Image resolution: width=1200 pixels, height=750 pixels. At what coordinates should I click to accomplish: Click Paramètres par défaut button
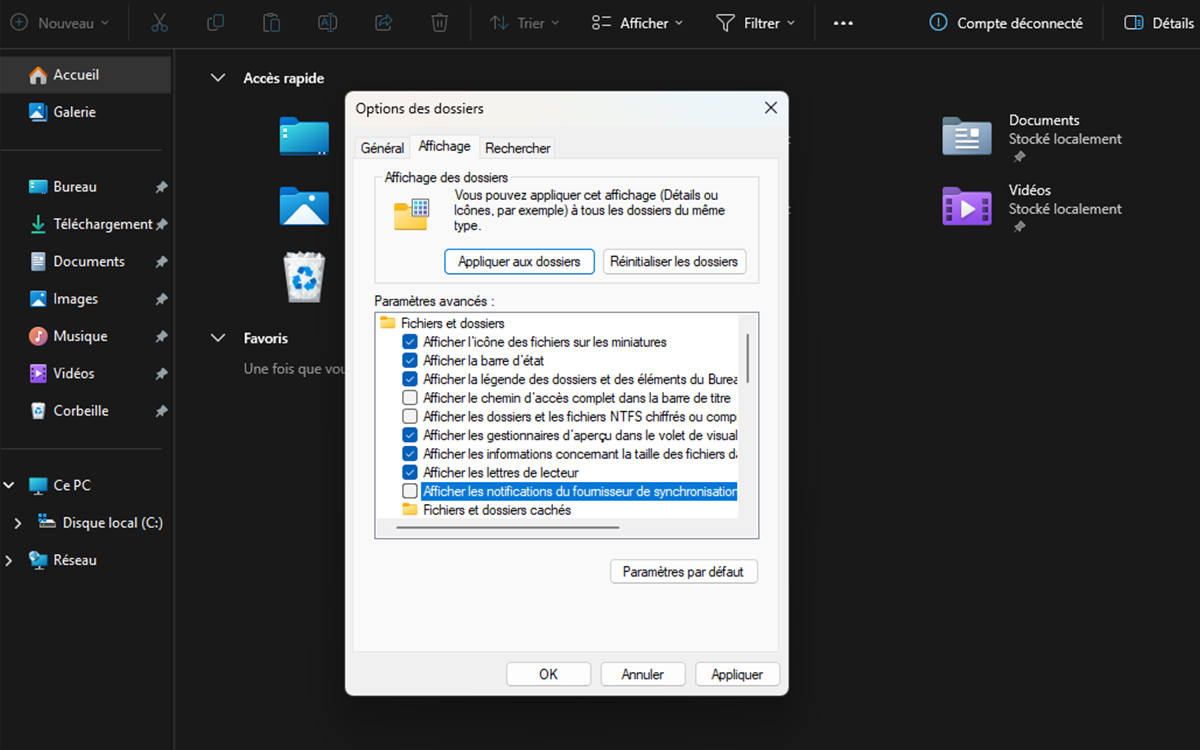point(683,572)
